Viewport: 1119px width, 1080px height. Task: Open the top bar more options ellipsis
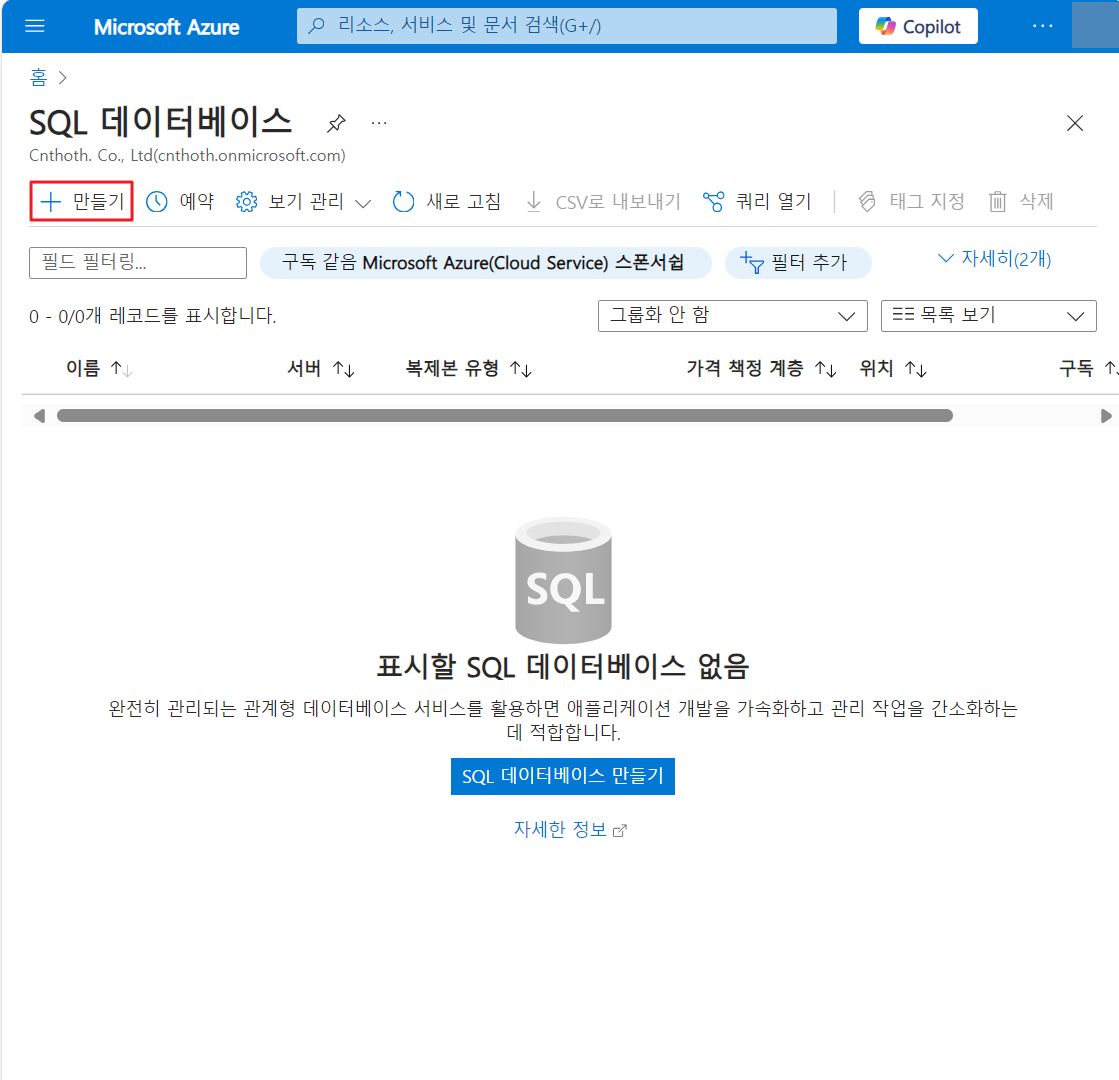click(1043, 26)
